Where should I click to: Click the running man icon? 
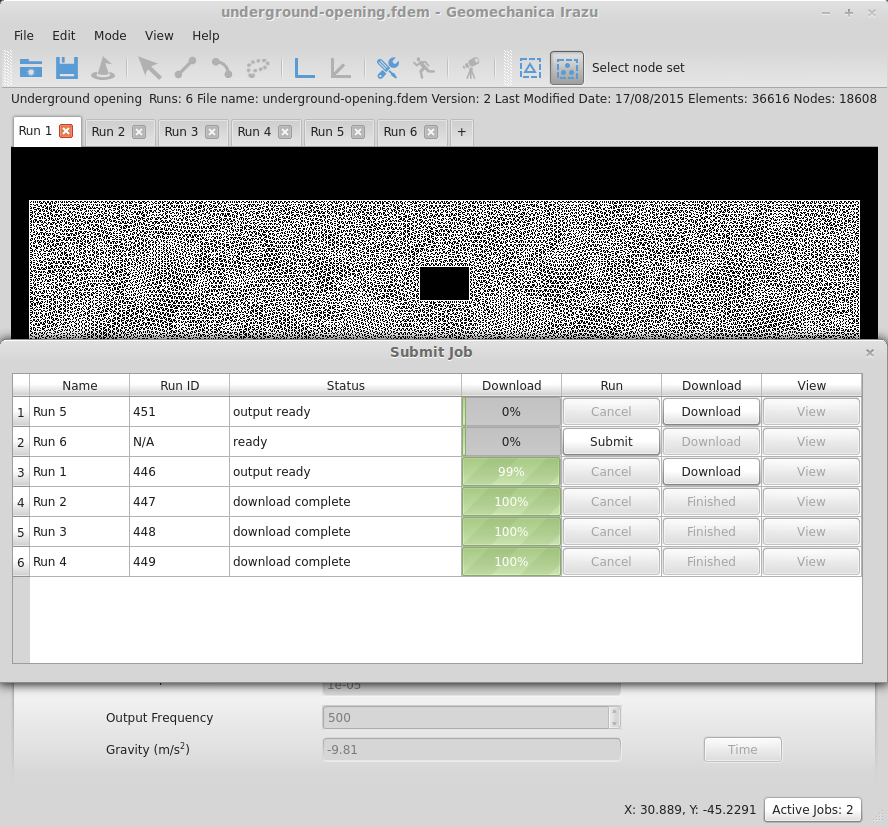(423, 68)
